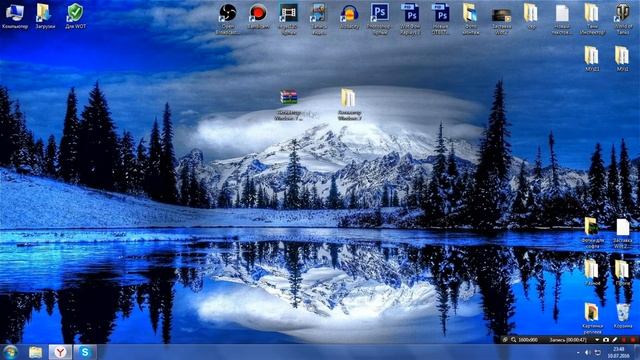Launch the Bandicam desktop shortcut

point(258,16)
